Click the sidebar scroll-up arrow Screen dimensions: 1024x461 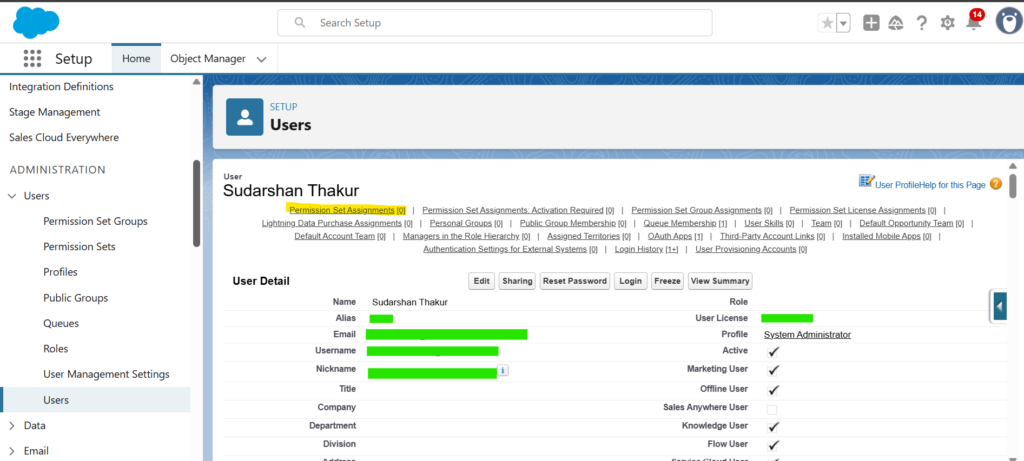click(x=196, y=82)
